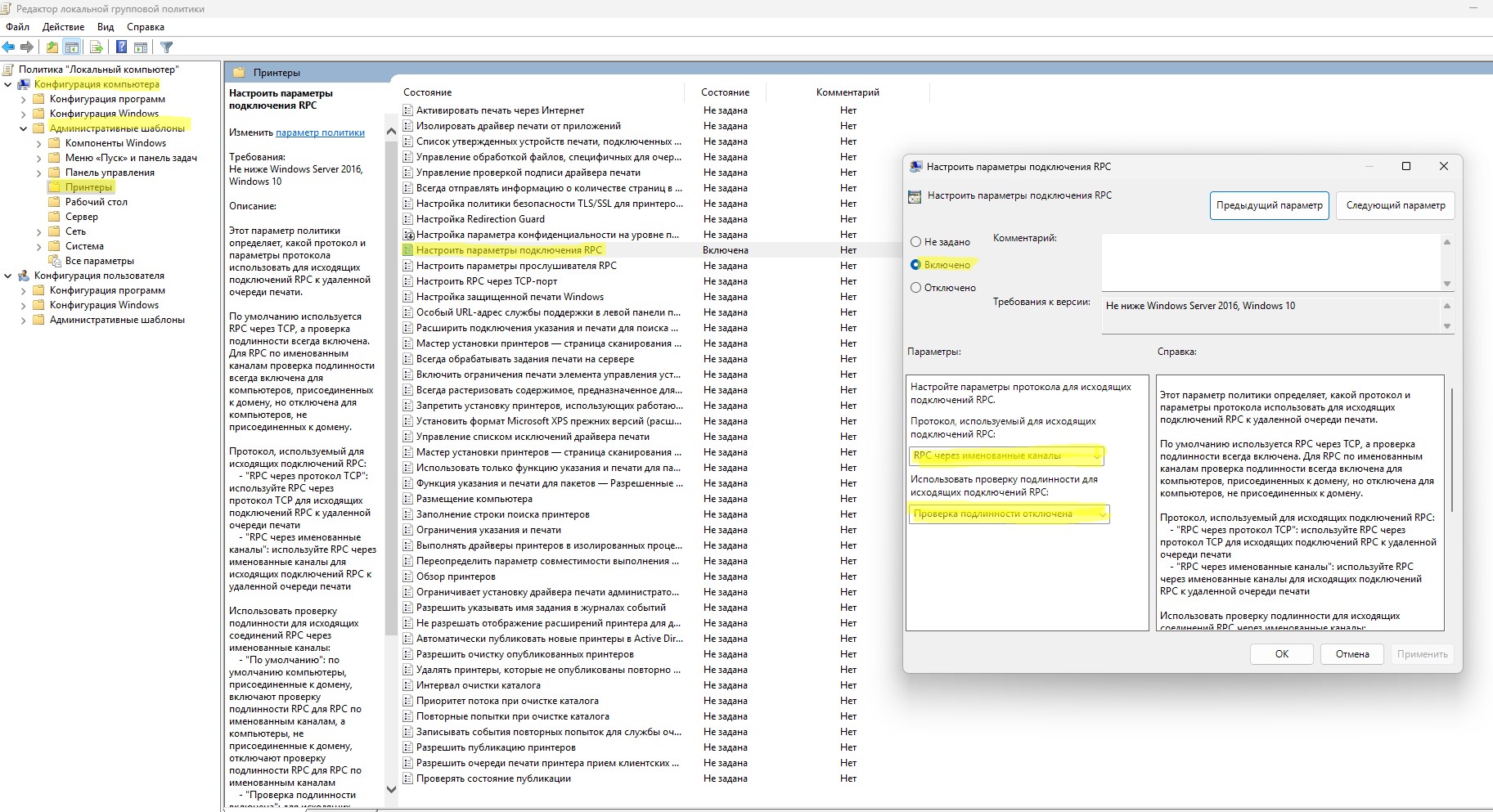This screenshot has width=1493, height=812.
Task: Click the filter funnel icon in toolbar
Action: pos(167,47)
